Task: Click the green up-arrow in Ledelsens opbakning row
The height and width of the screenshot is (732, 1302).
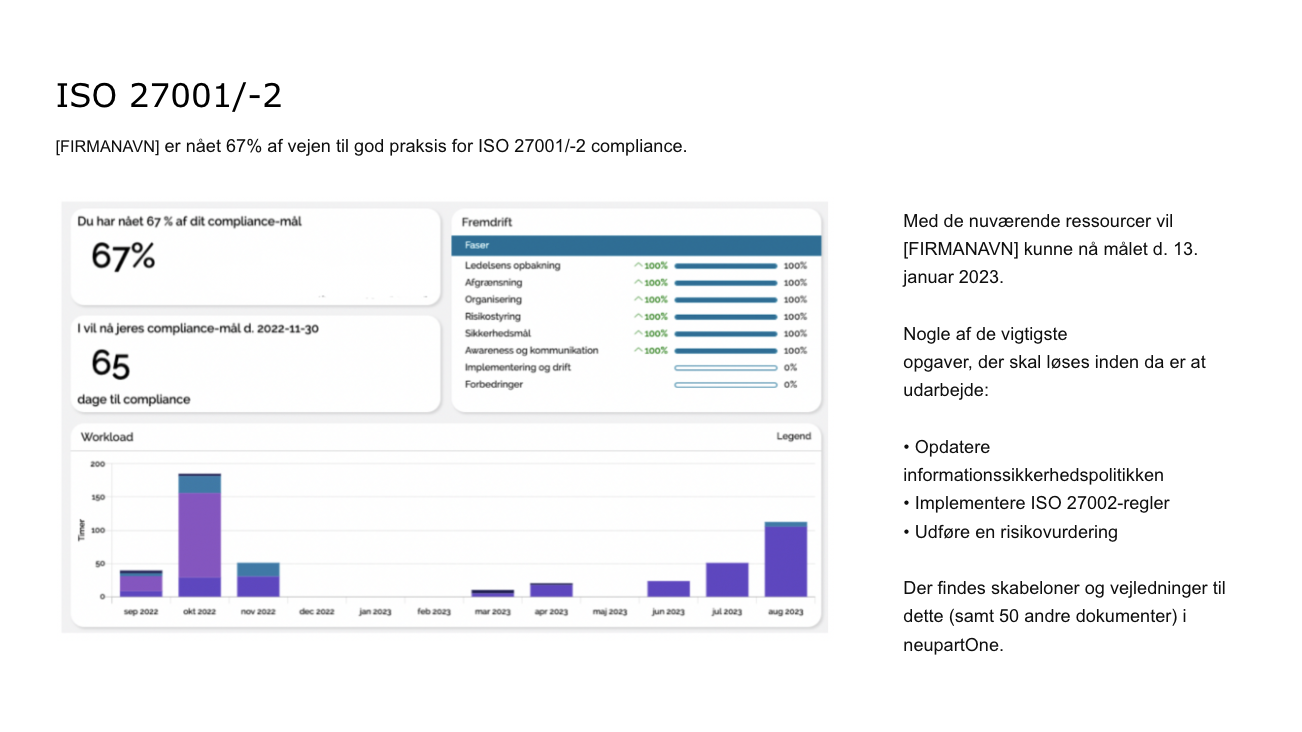Action: [x=638, y=266]
